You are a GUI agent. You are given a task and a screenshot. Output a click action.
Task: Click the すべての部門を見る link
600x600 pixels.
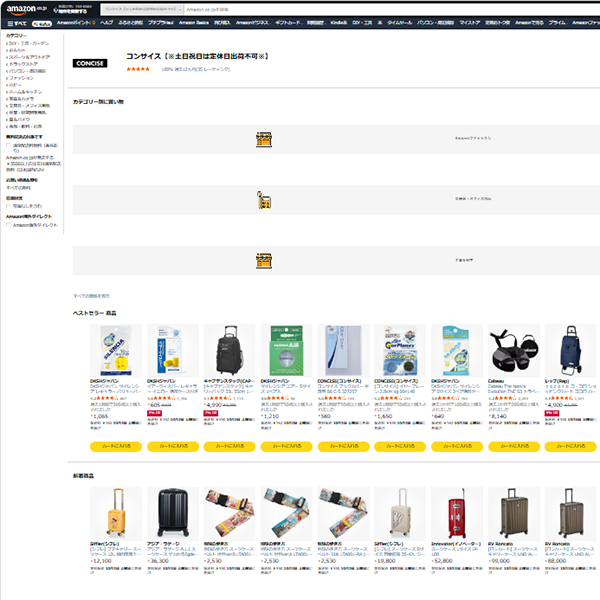[91, 296]
